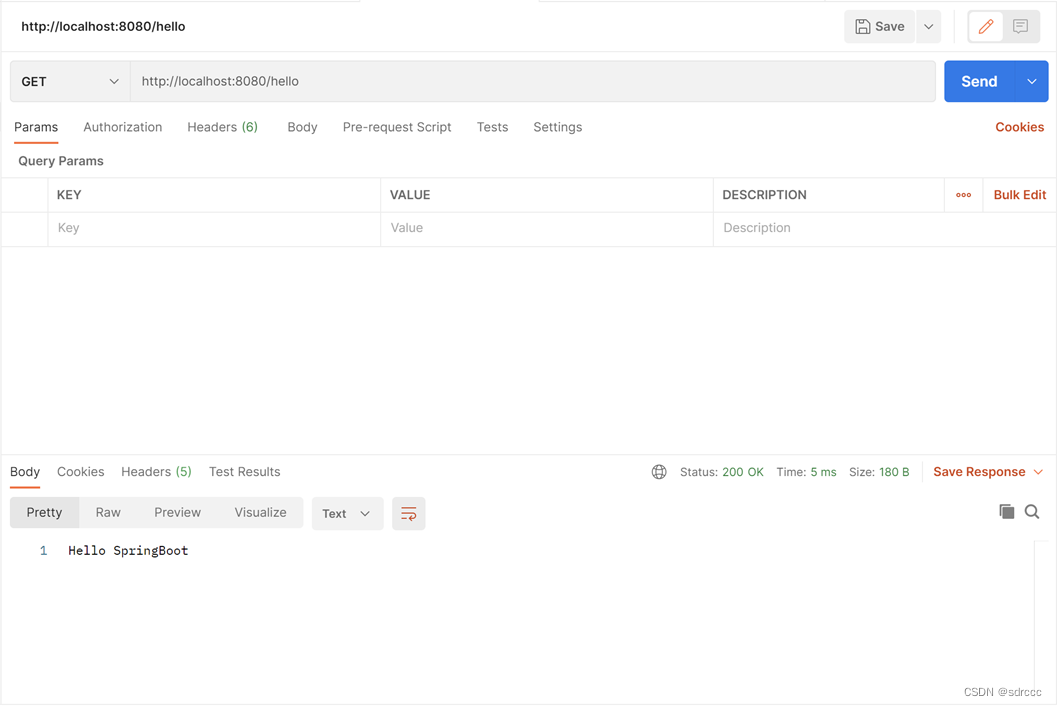The height and width of the screenshot is (706, 1057).
Task: Toggle the line wrap icon
Action: pos(409,514)
